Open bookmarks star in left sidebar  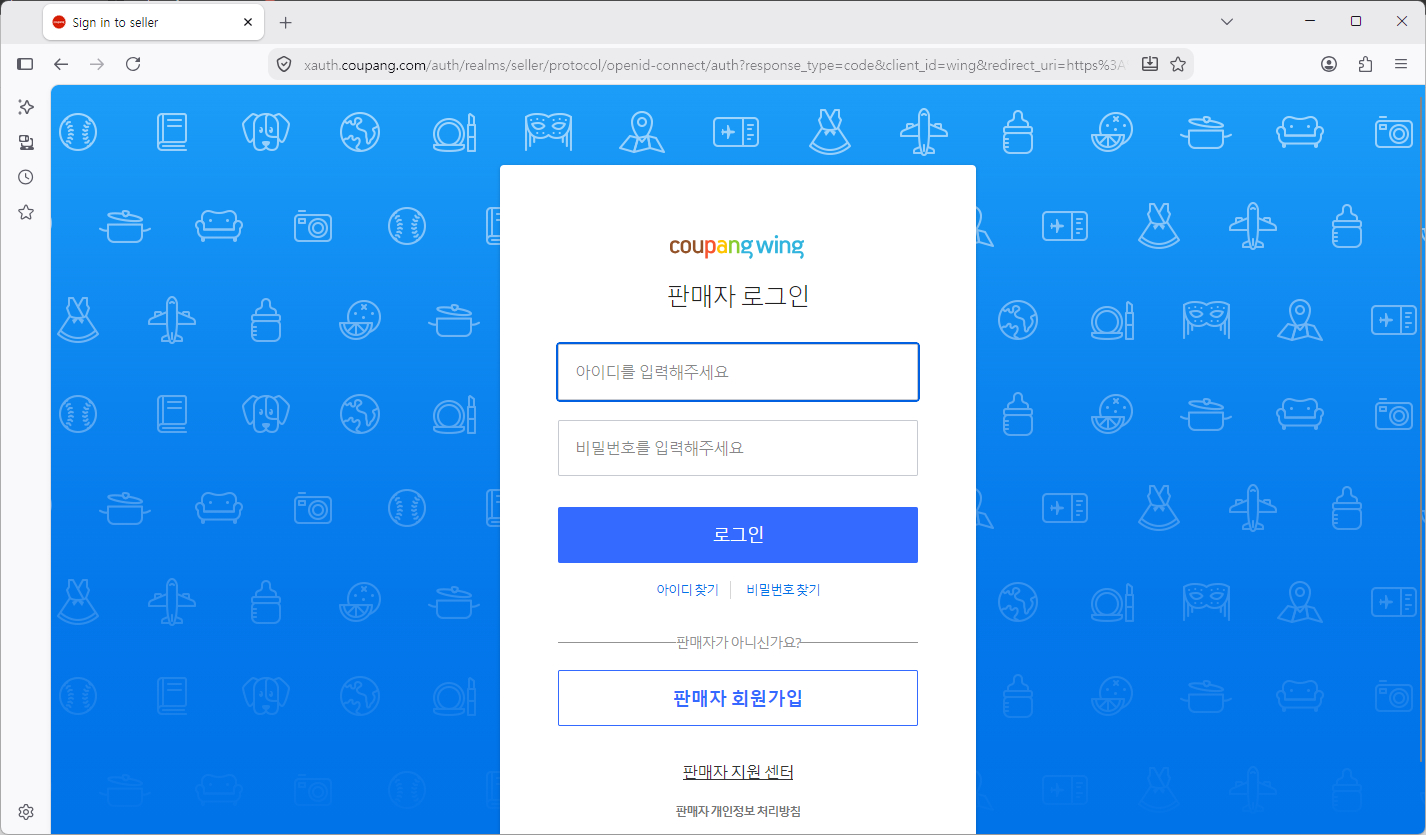click(x=26, y=212)
